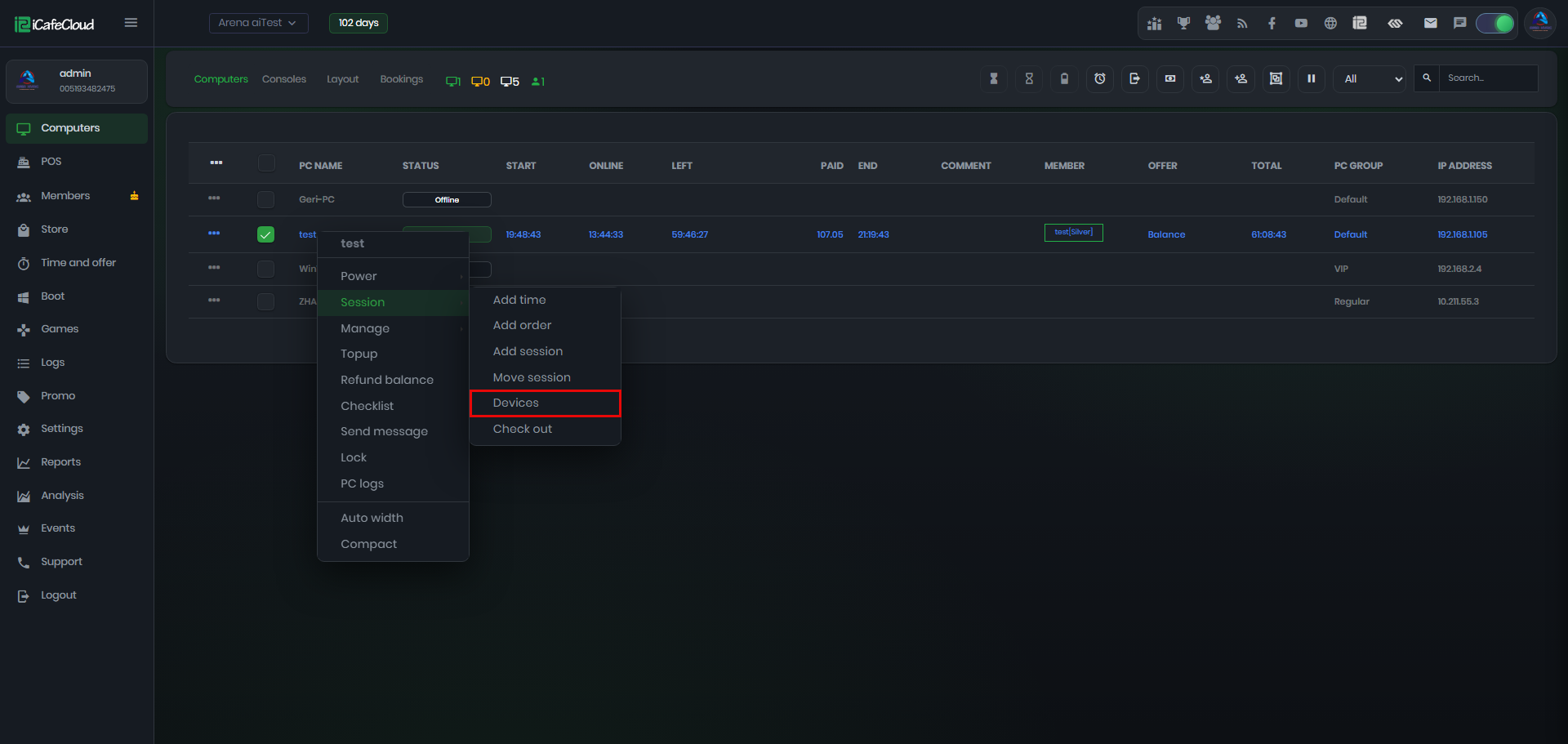The width and height of the screenshot is (1568, 744).
Task: Check the checkbox in the Regular group row
Action: (x=265, y=301)
